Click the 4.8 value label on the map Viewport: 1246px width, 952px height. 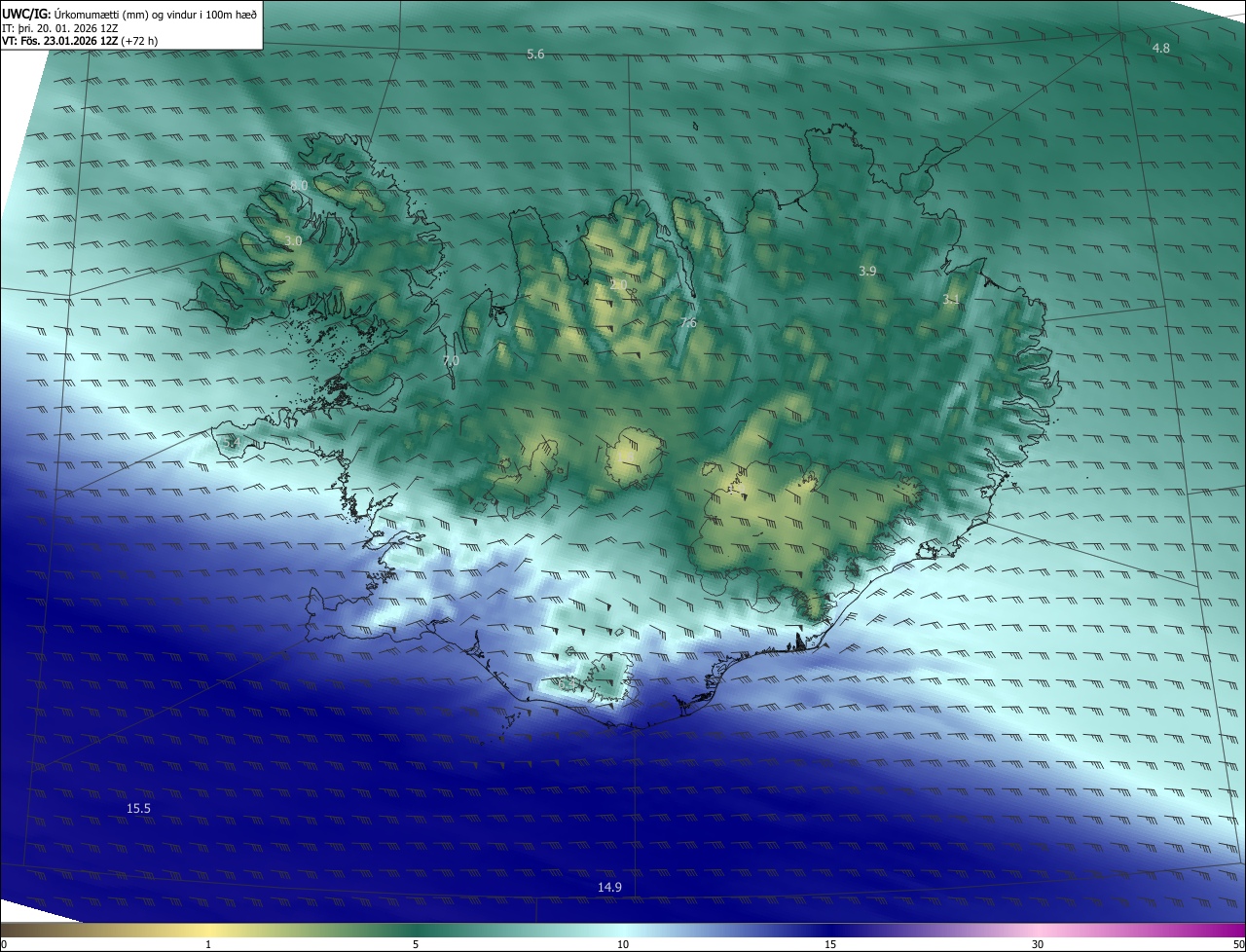tap(1161, 48)
